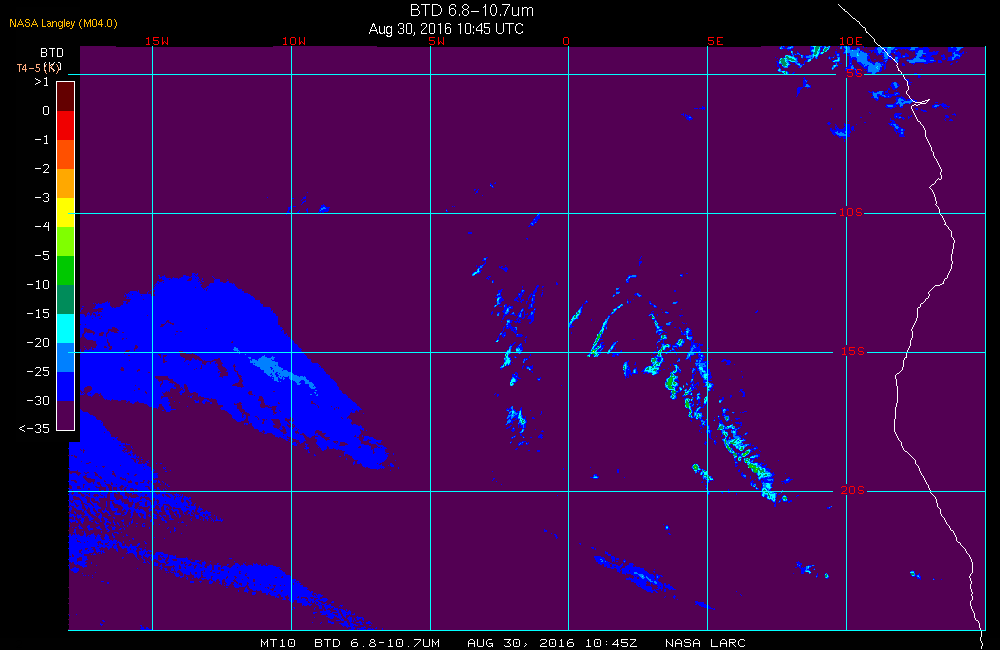Click the dark red >1 color band
Image resolution: width=1000 pixels, height=650 pixels.
66,97
